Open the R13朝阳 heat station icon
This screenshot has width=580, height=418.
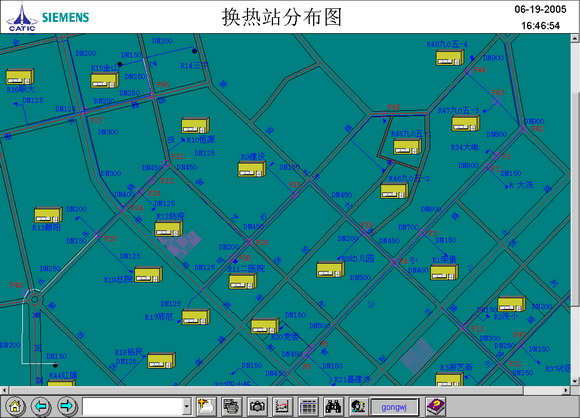pos(48,215)
